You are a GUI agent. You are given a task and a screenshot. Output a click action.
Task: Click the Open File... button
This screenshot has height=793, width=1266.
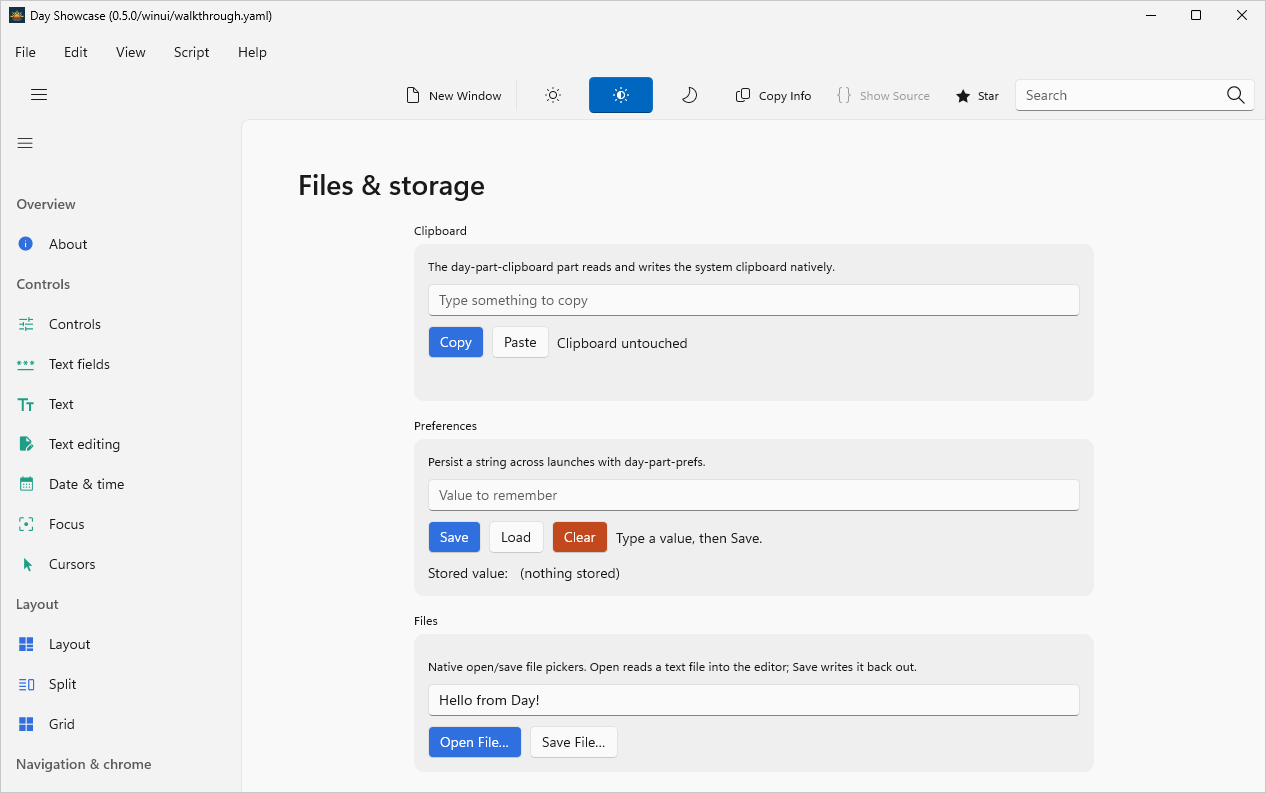pos(475,742)
